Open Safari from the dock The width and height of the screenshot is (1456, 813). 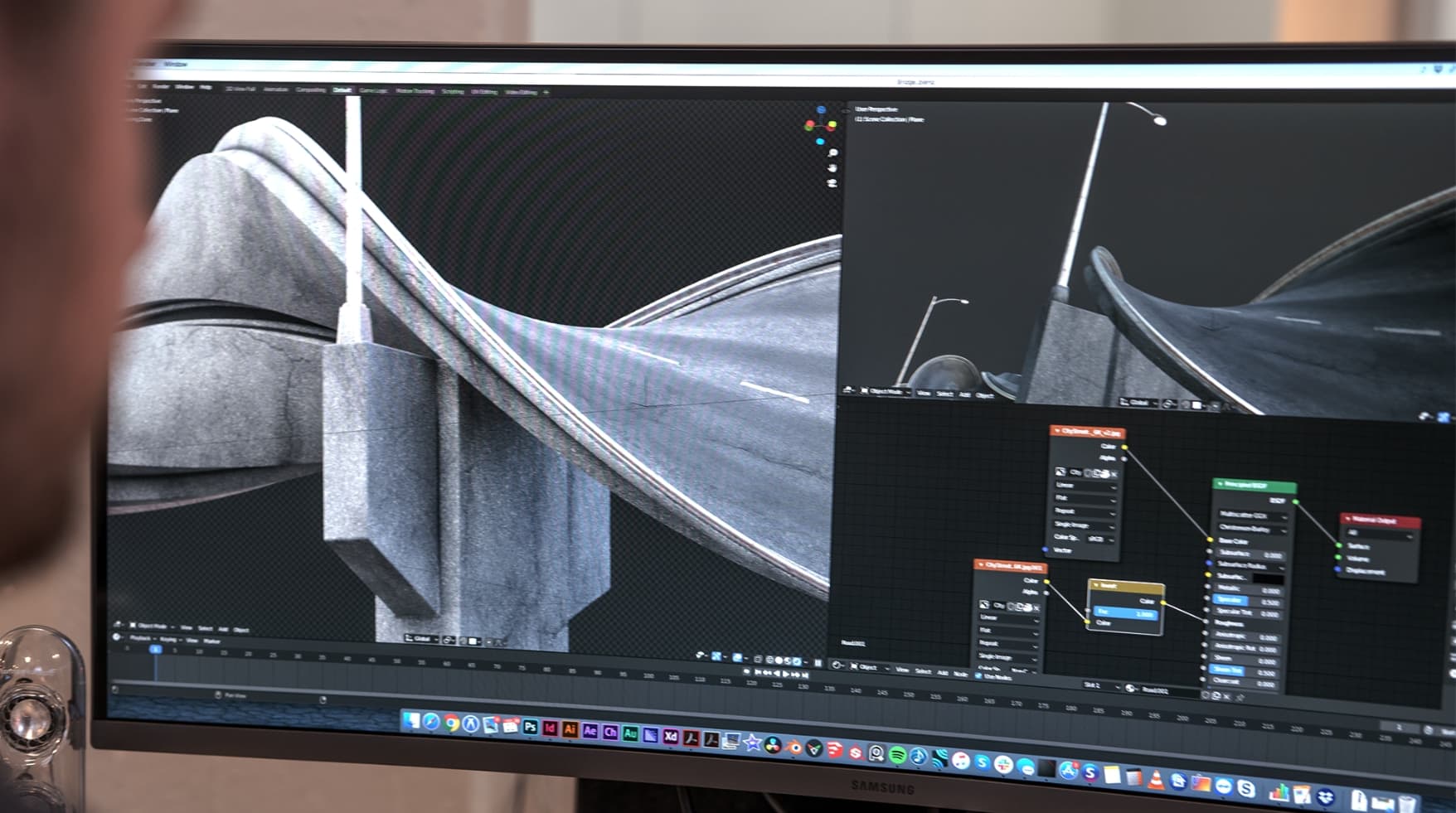[431, 722]
